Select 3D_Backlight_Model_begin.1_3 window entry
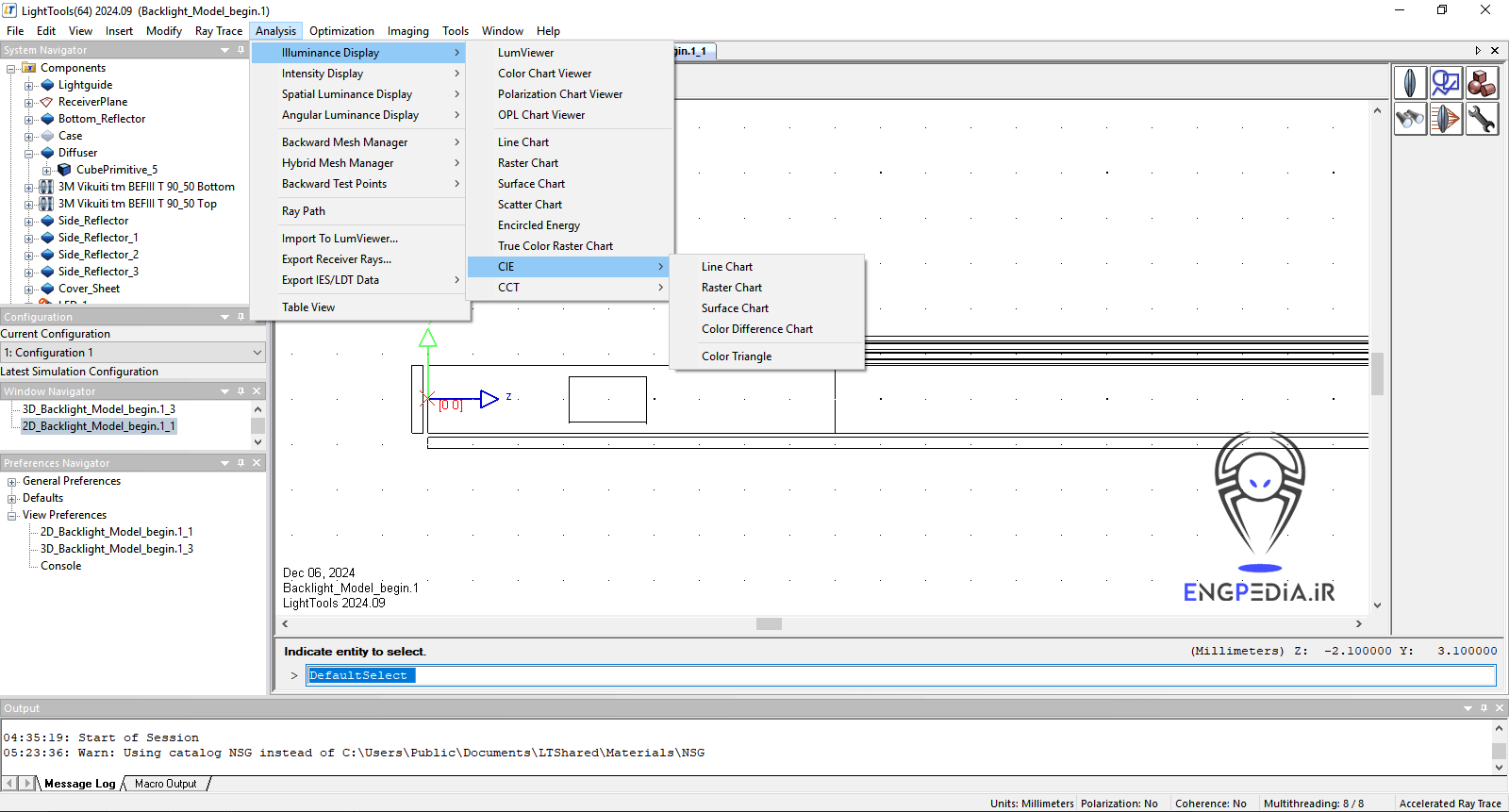Screen dimensions: 1509x812 click(99, 409)
